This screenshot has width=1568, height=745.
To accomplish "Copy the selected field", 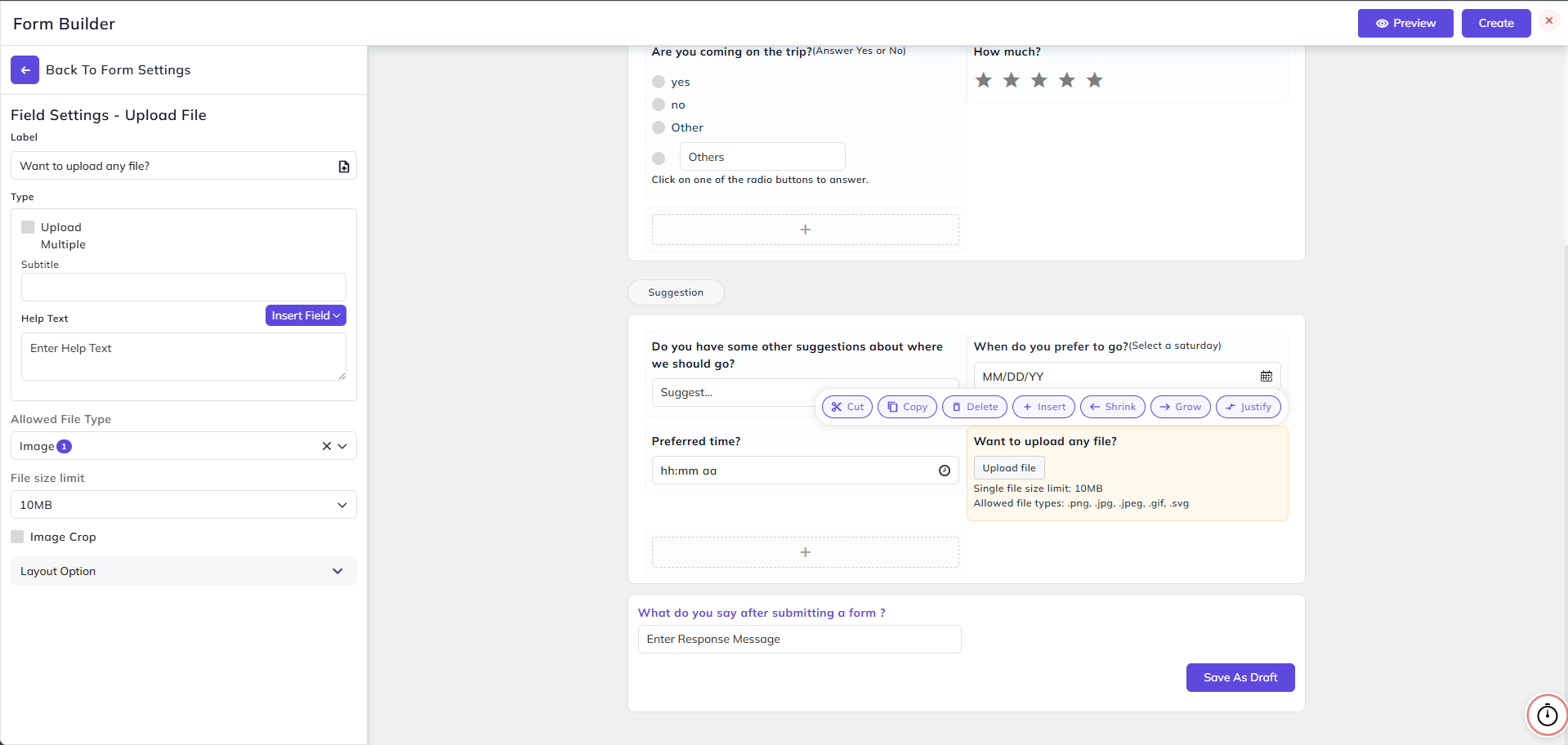I will point(907,407).
